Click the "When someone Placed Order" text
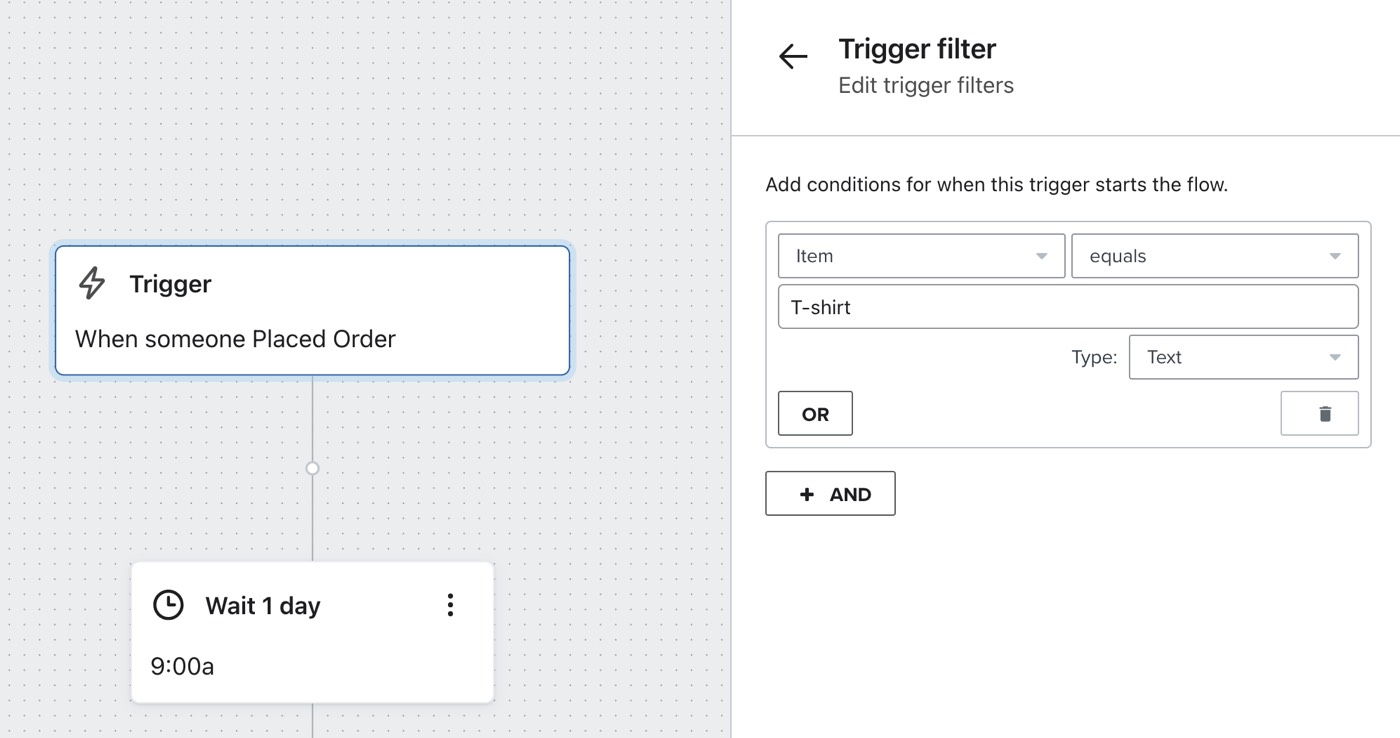 (x=235, y=339)
